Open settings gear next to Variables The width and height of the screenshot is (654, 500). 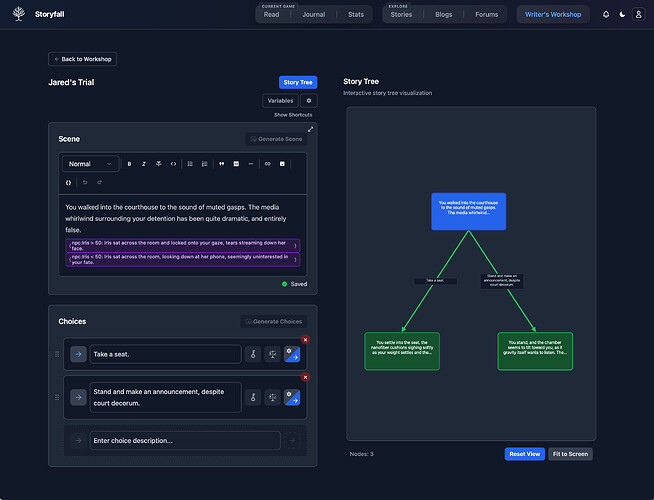coord(308,101)
